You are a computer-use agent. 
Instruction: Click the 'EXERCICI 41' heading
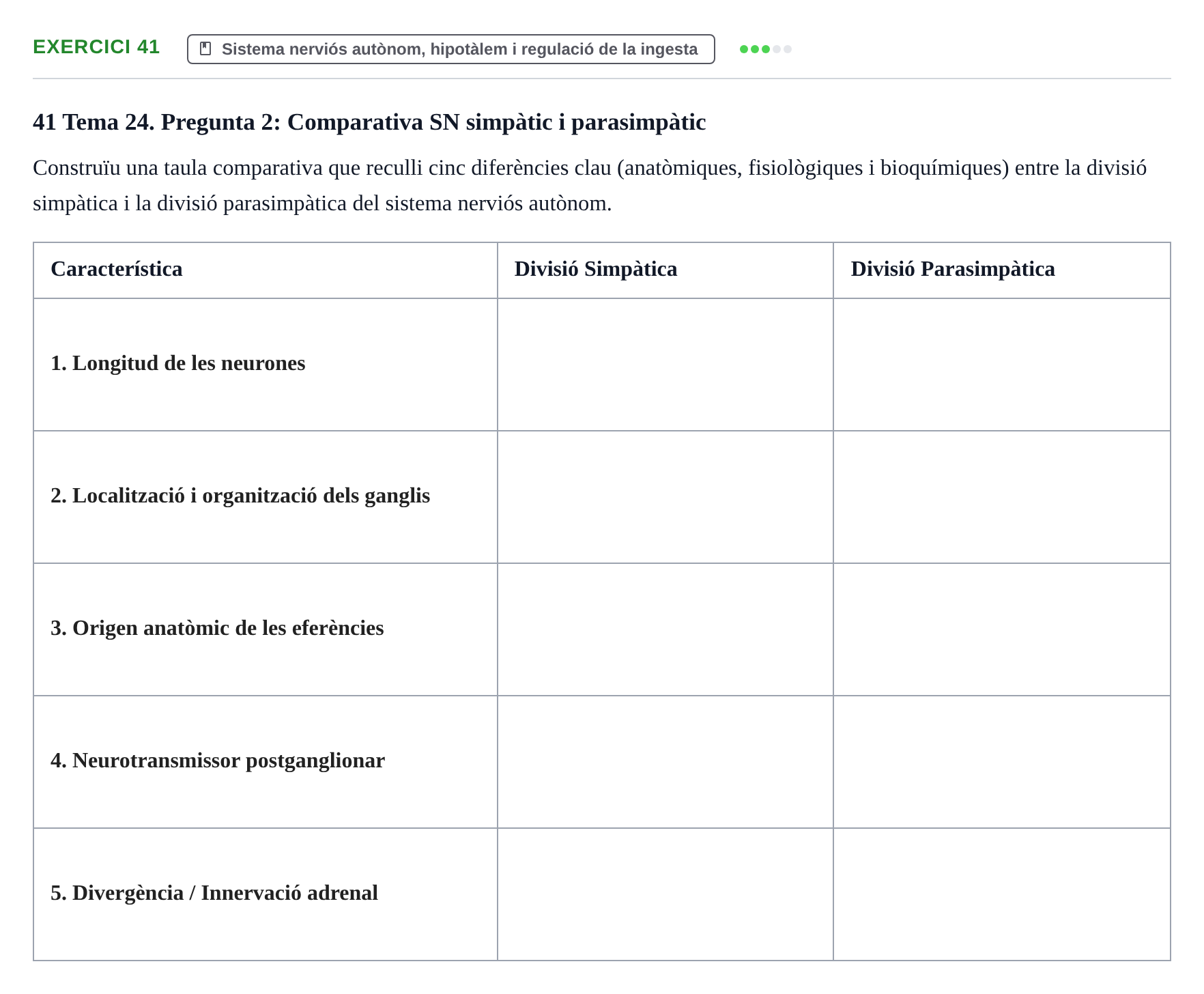96,46
